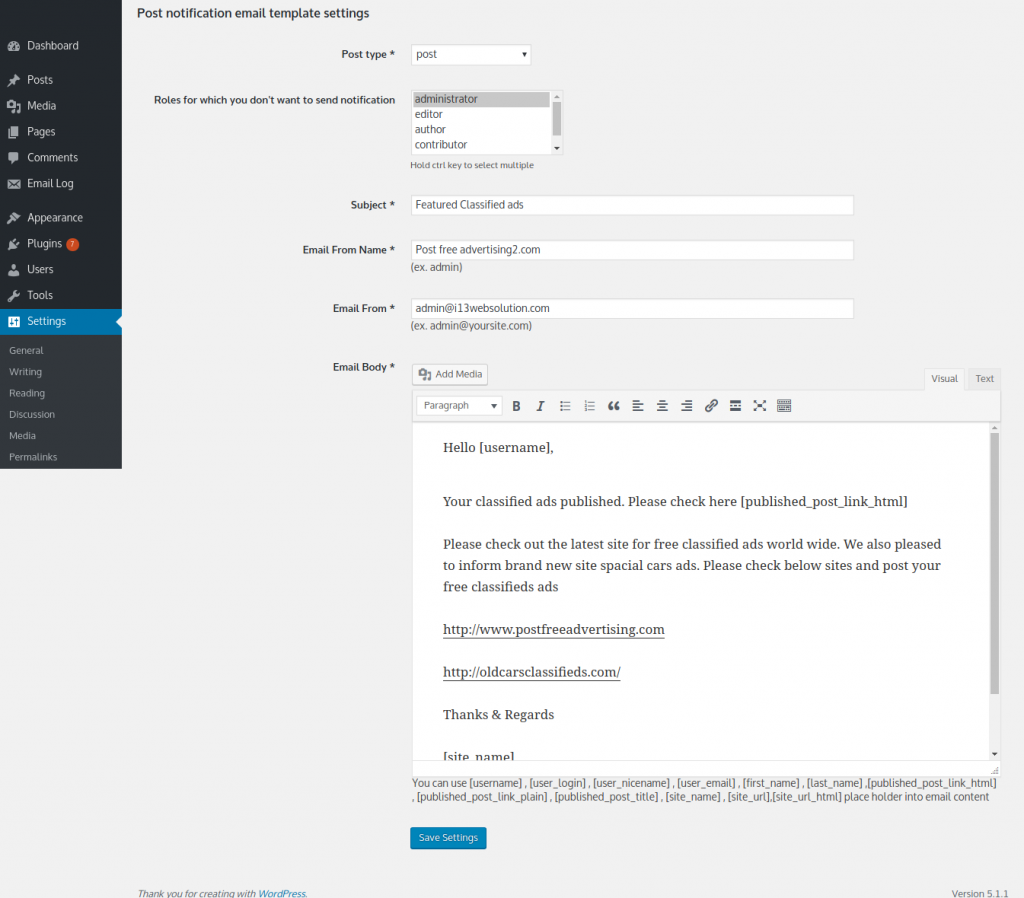The width and height of the screenshot is (1024, 898).
Task: Open the Users menu
Action: (x=61, y=269)
